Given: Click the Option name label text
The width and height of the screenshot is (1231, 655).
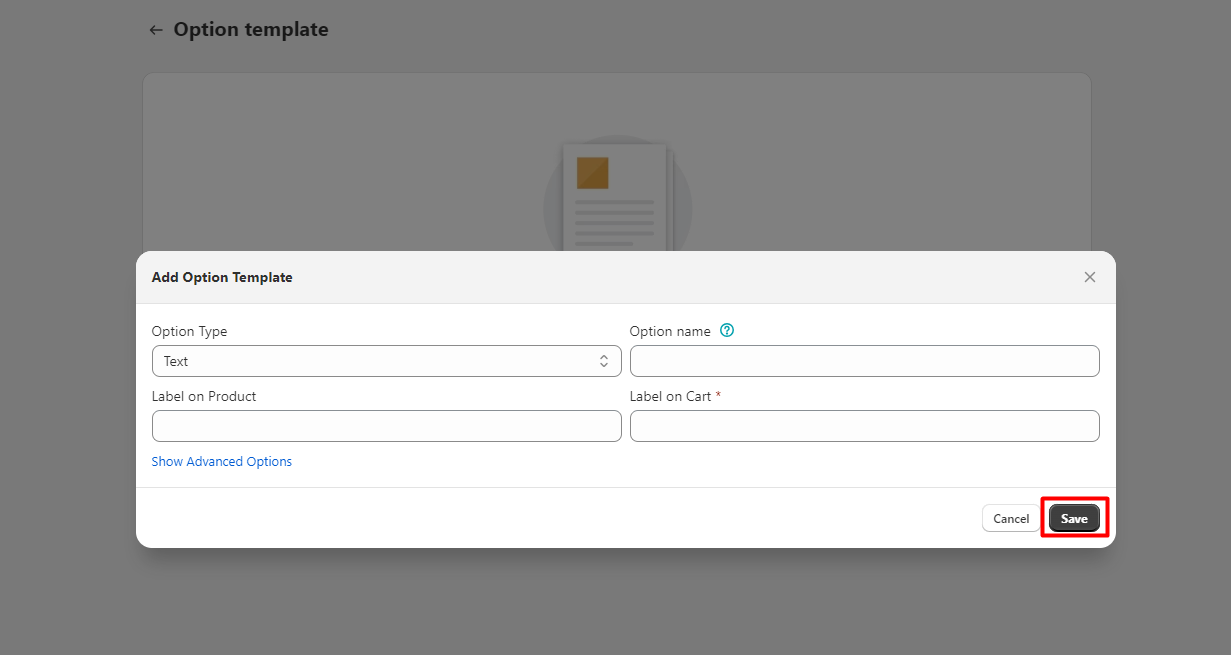Looking at the screenshot, I should (670, 331).
